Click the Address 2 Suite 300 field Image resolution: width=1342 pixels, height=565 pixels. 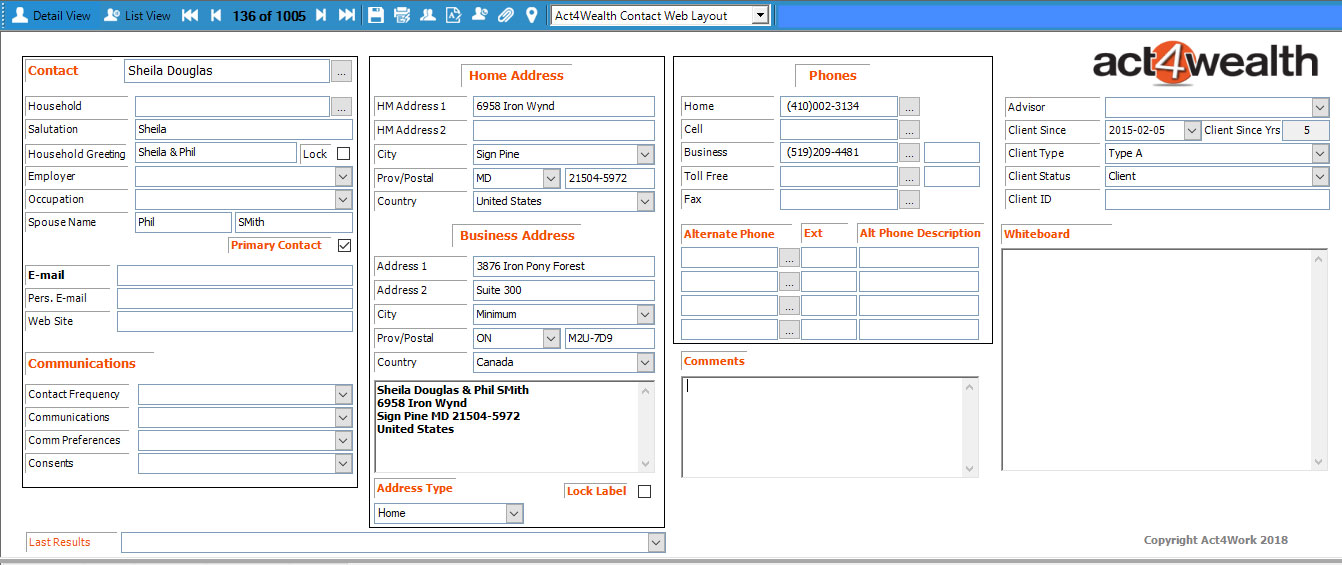click(x=564, y=290)
